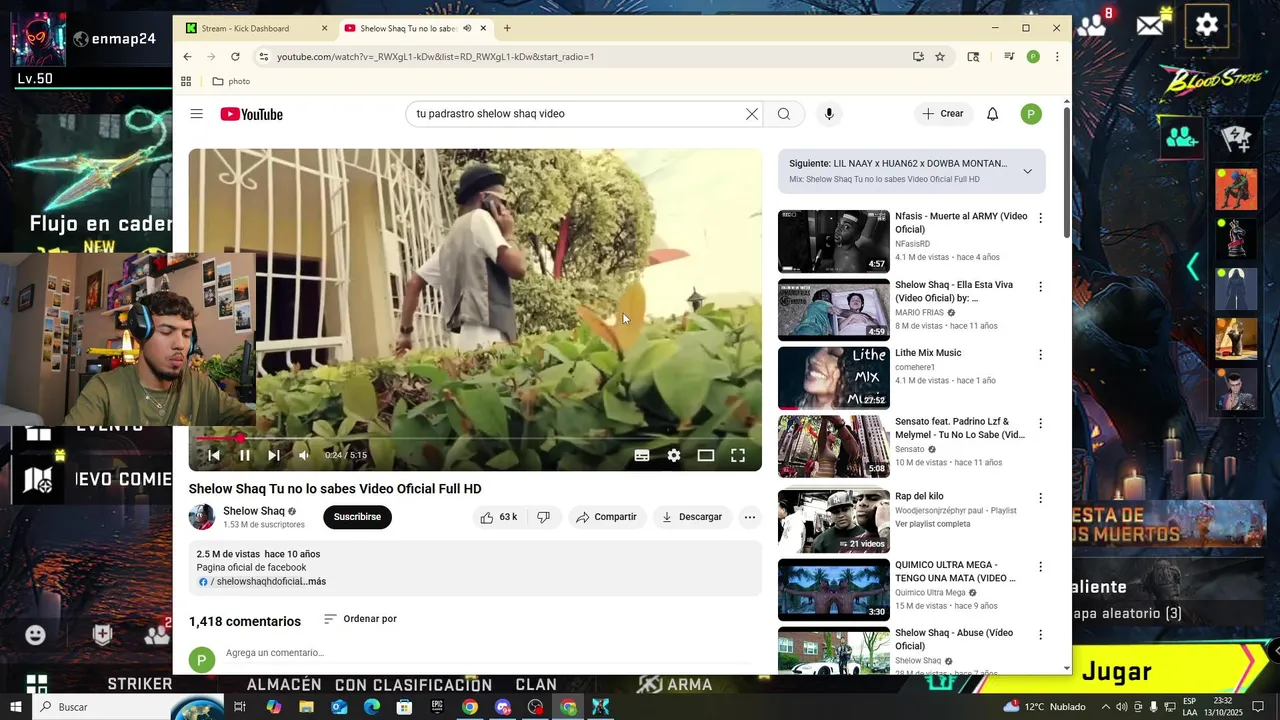Mute the YouTube tab via speaker icon
Viewport: 1280px width, 720px height.
point(467,28)
